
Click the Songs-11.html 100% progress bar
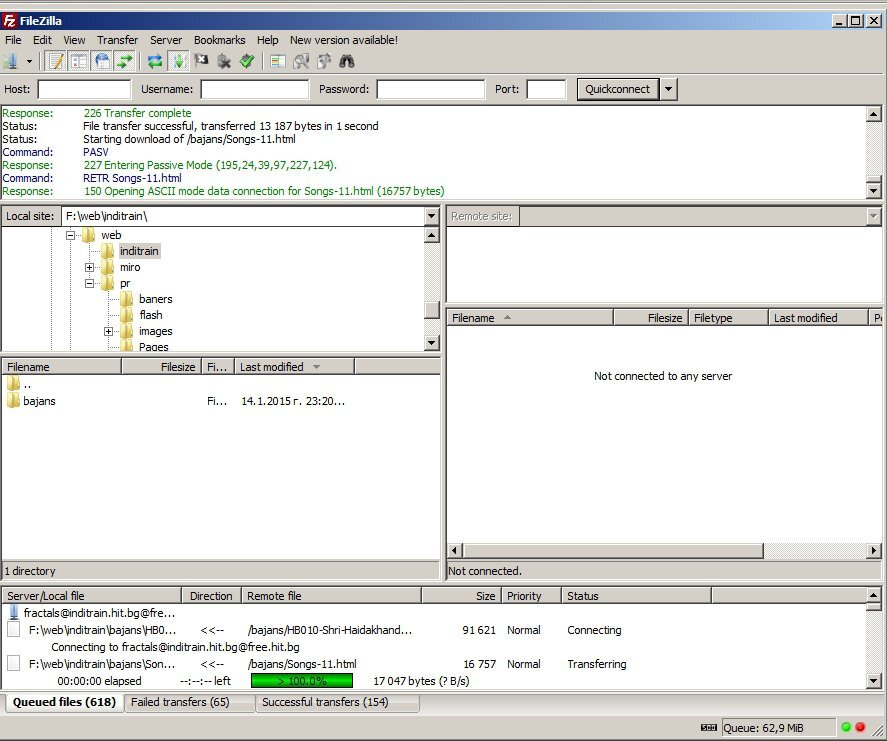[302, 680]
